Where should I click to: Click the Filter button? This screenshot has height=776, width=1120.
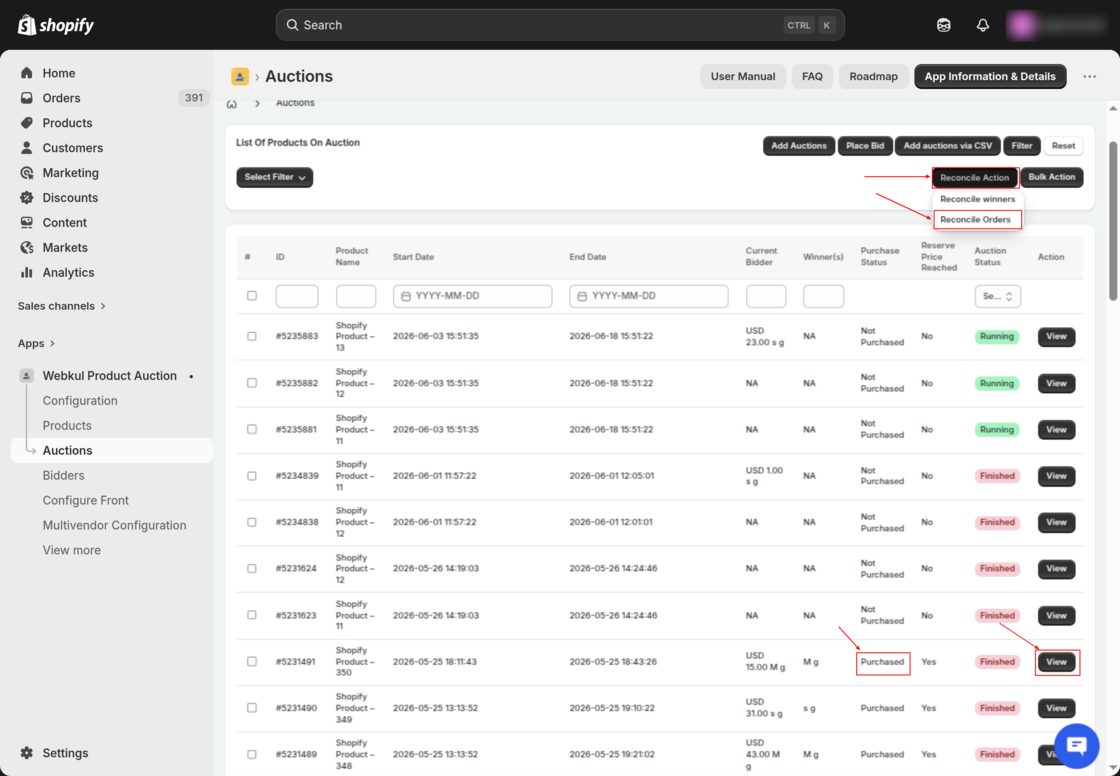click(1021, 146)
